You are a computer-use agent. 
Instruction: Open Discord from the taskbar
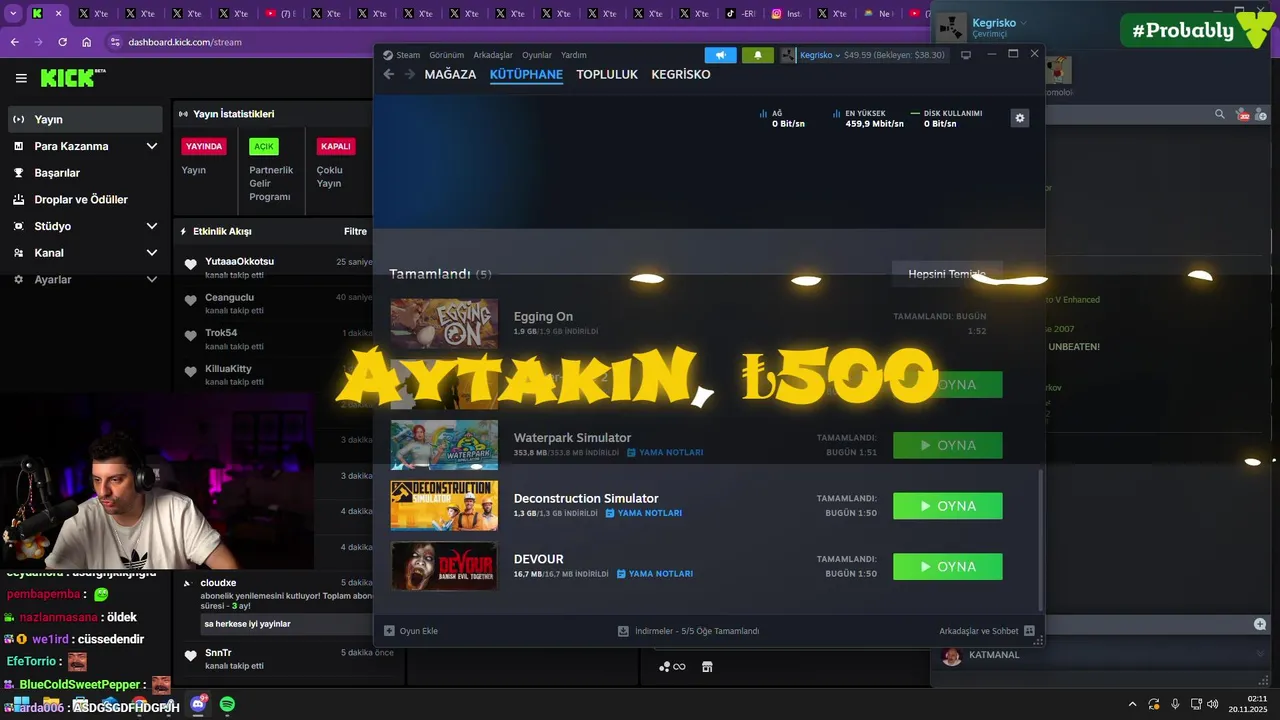pyautogui.click(x=198, y=704)
